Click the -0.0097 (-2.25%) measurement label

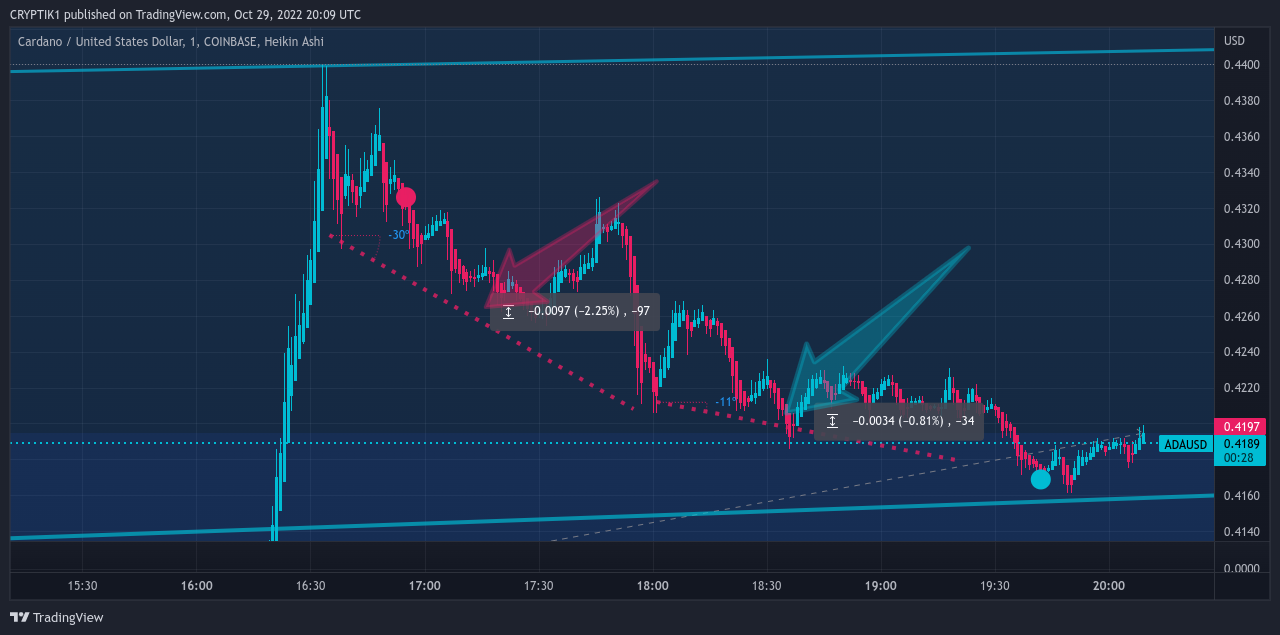pos(575,312)
